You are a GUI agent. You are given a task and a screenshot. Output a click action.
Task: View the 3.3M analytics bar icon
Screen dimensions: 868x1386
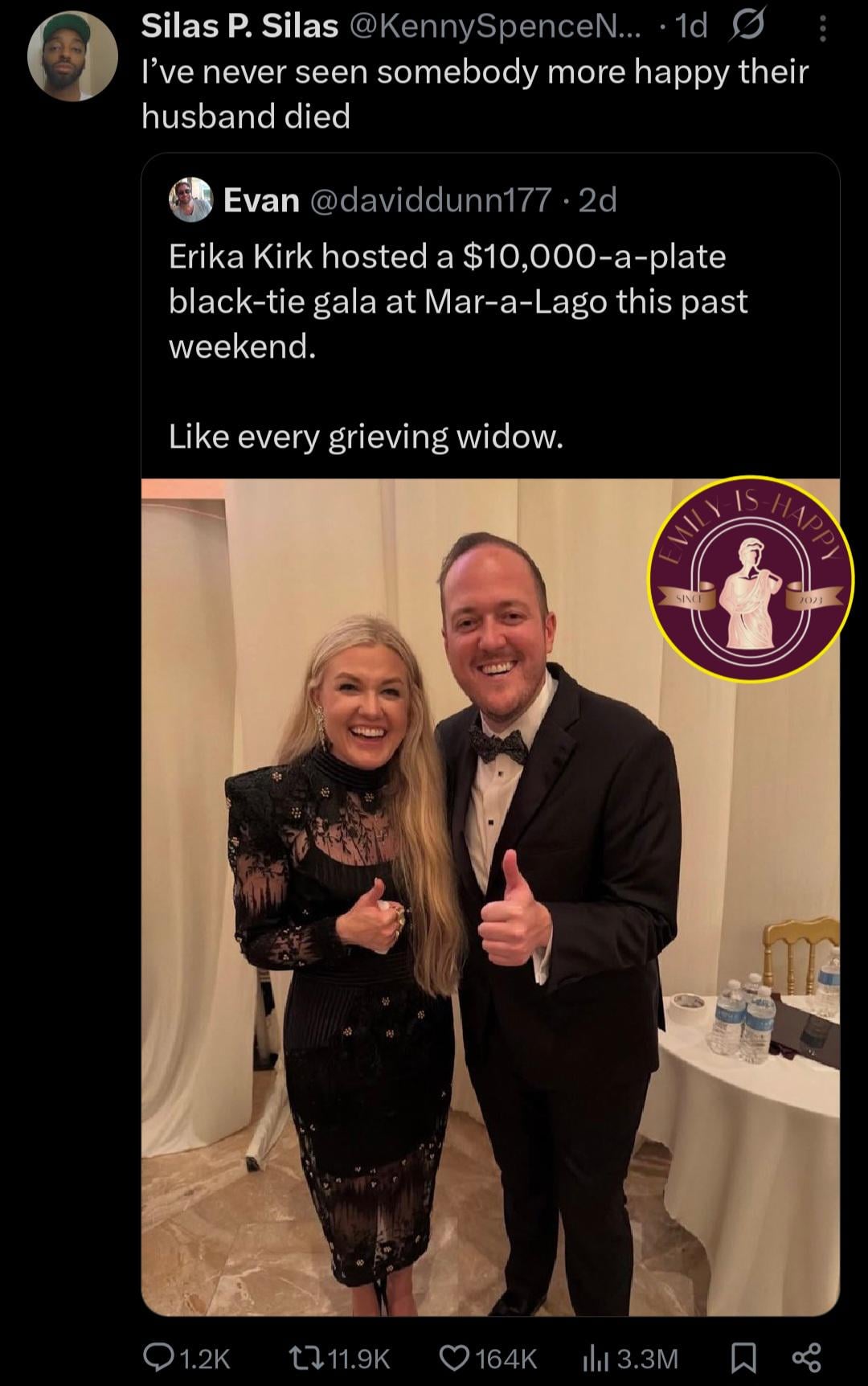click(x=593, y=1358)
